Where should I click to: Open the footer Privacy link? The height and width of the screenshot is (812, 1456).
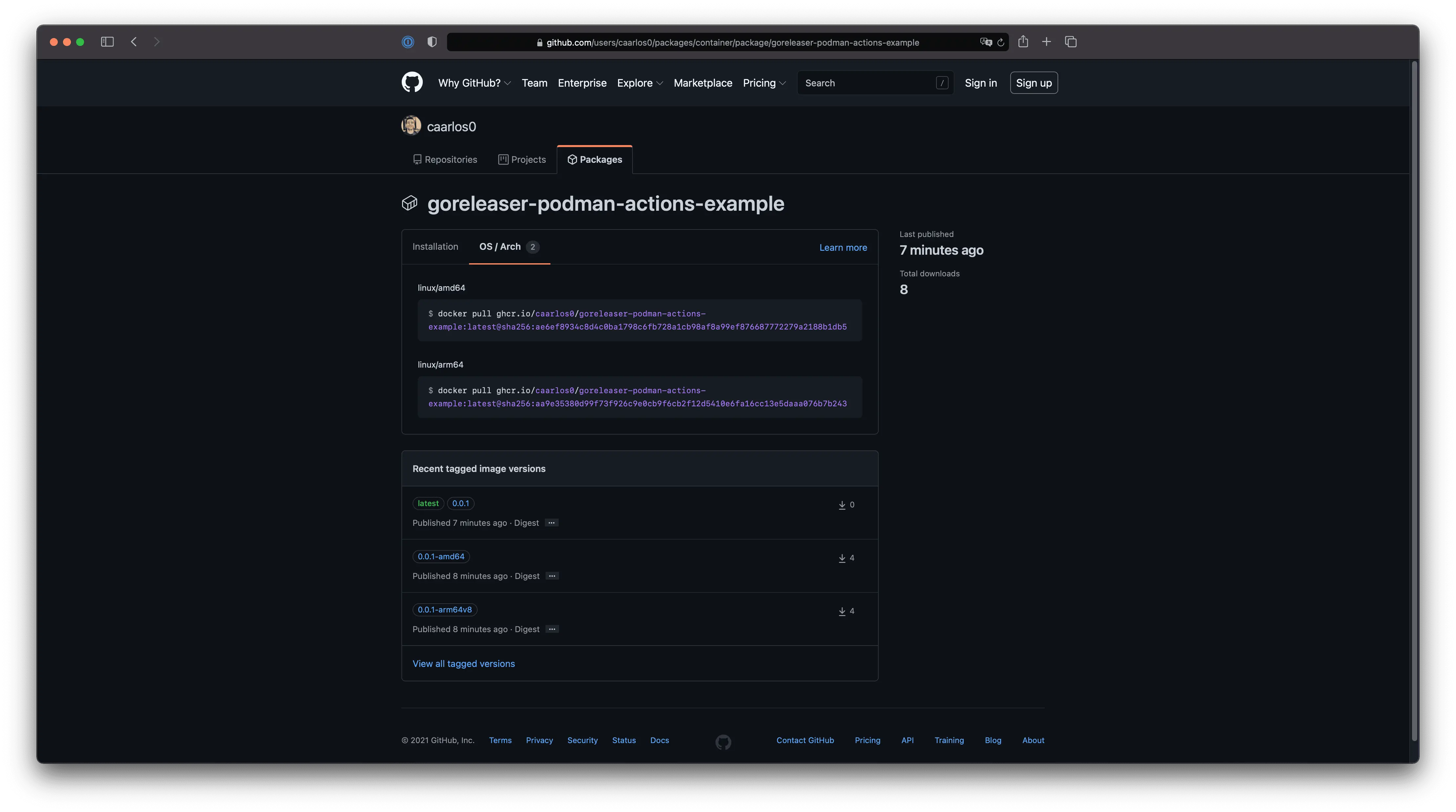pos(539,740)
